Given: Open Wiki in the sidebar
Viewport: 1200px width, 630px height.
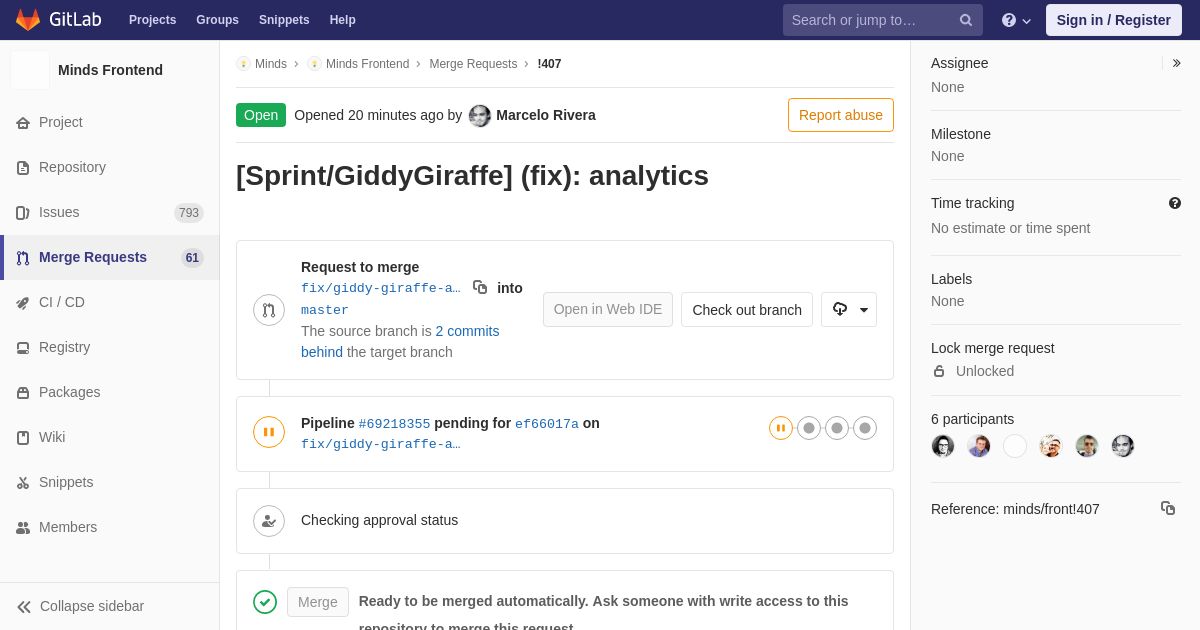Looking at the screenshot, I should pyautogui.click(x=110, y=437).
